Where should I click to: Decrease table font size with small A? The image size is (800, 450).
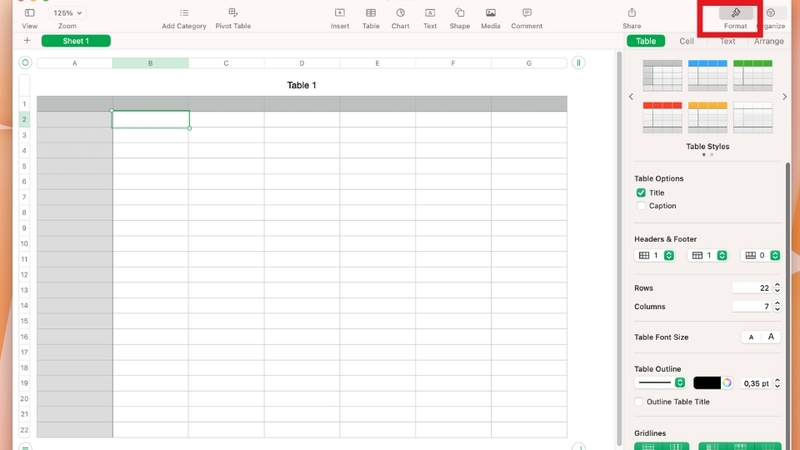[x=751, y=337]
